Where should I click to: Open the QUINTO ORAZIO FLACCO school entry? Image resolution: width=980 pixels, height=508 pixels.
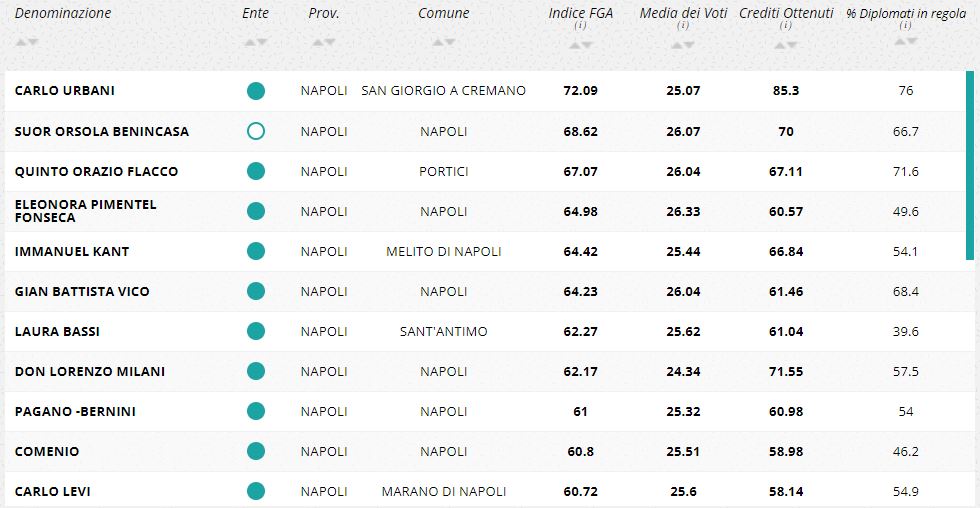[x=96, y=171]
